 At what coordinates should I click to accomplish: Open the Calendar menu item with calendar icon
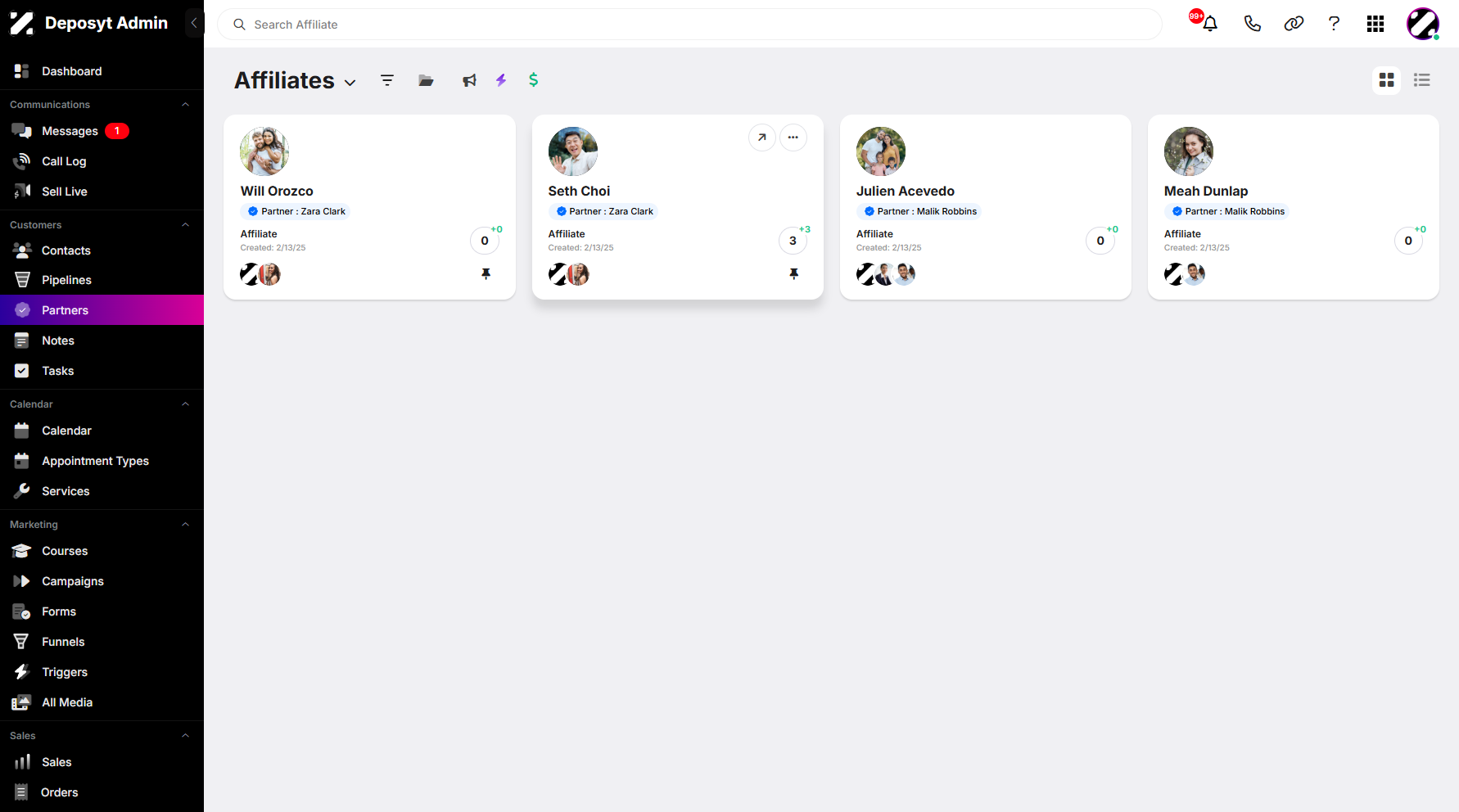tap(102, 431)
